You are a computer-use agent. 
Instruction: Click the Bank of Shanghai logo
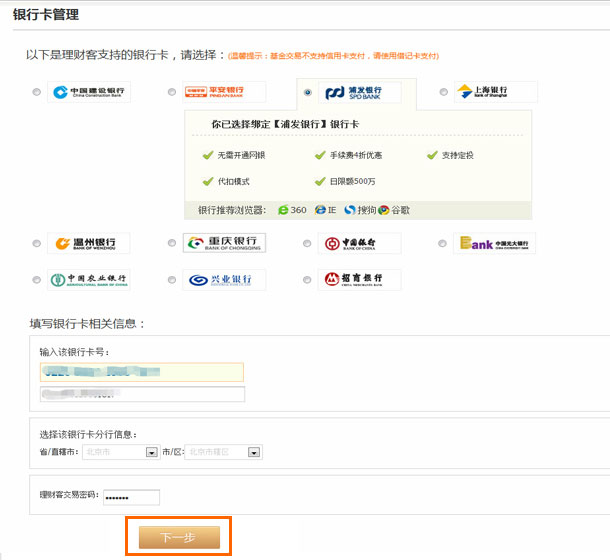click(x=496, y=92)
